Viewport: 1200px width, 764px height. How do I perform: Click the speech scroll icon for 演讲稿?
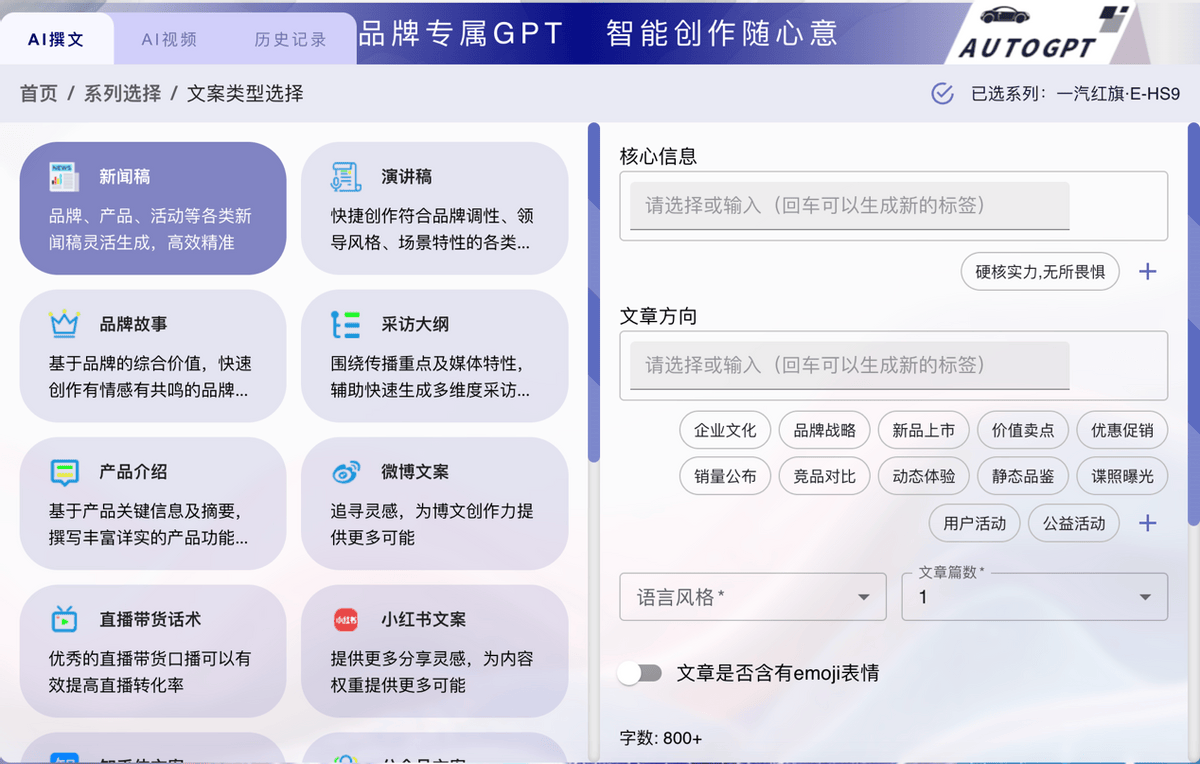pos(346,177)
